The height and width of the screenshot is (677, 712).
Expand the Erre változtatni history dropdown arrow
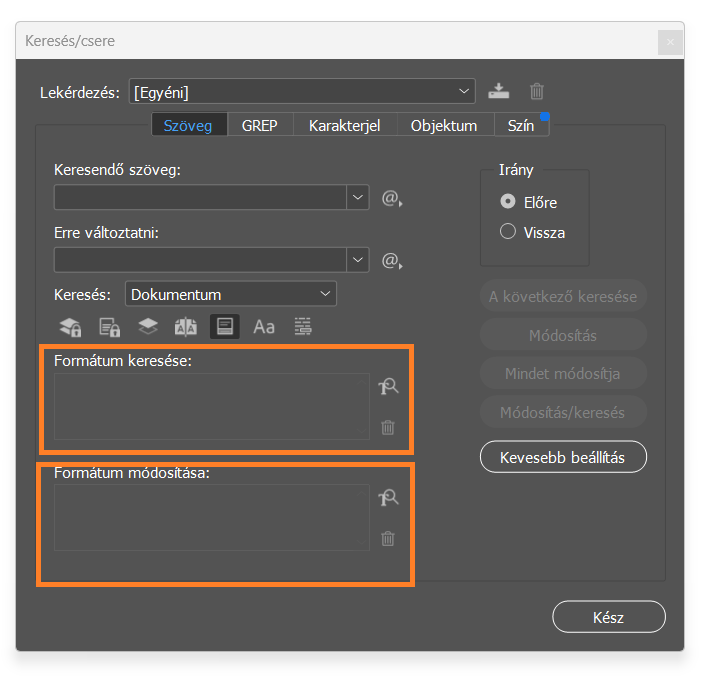click(358, 260)
